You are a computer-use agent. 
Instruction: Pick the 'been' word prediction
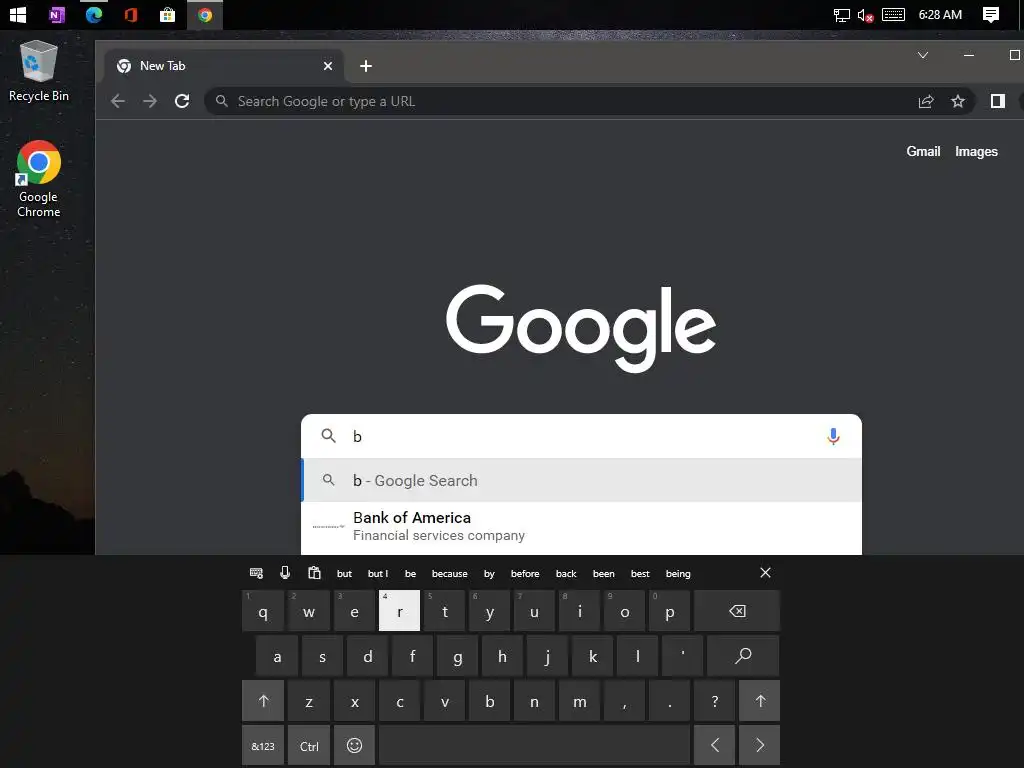tap(603, 574)
